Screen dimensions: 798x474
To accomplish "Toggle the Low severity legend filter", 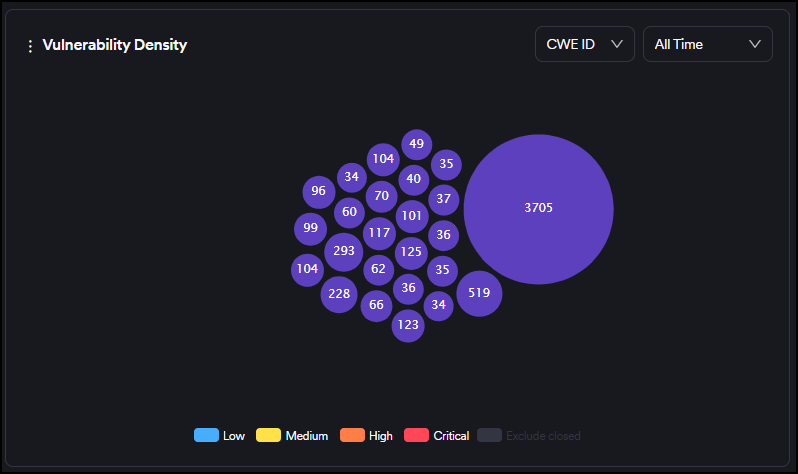I will tap(220, 436).
